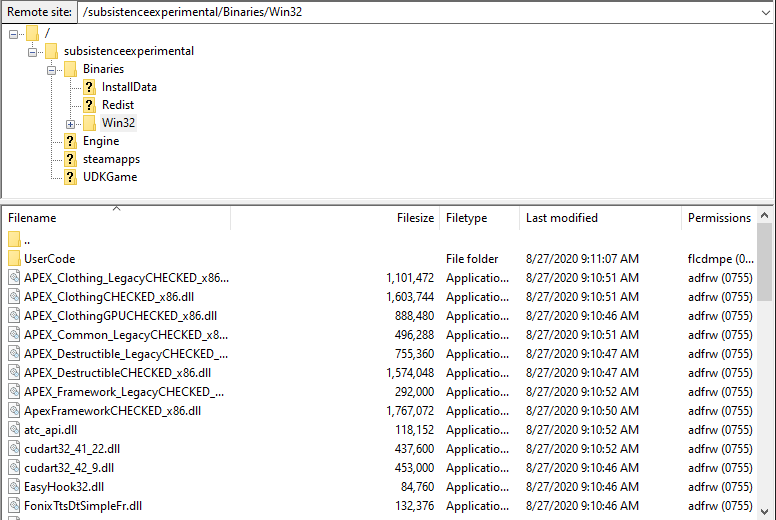Screen dimensions: 776x520
Task: Click file list scrollbar down arrow
Action: (765, 512)
